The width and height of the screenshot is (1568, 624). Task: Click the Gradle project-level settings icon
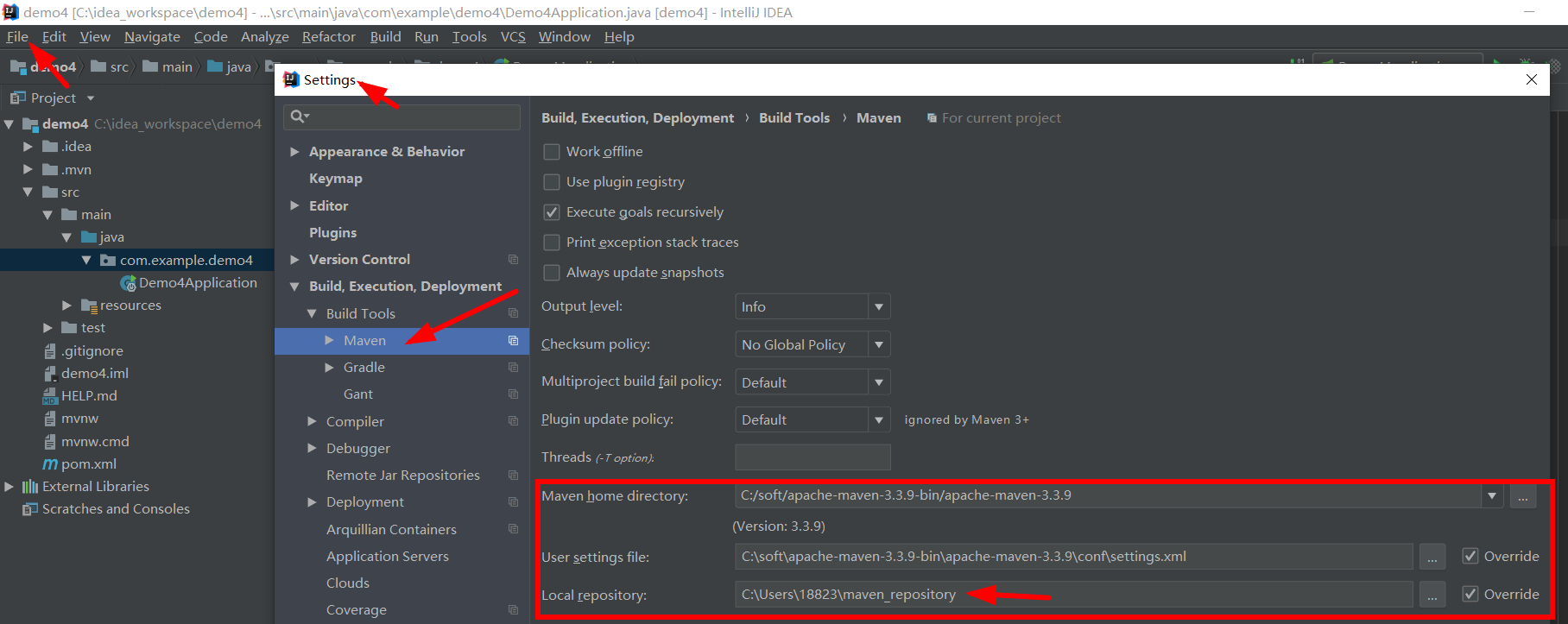(x=513, y=367)
